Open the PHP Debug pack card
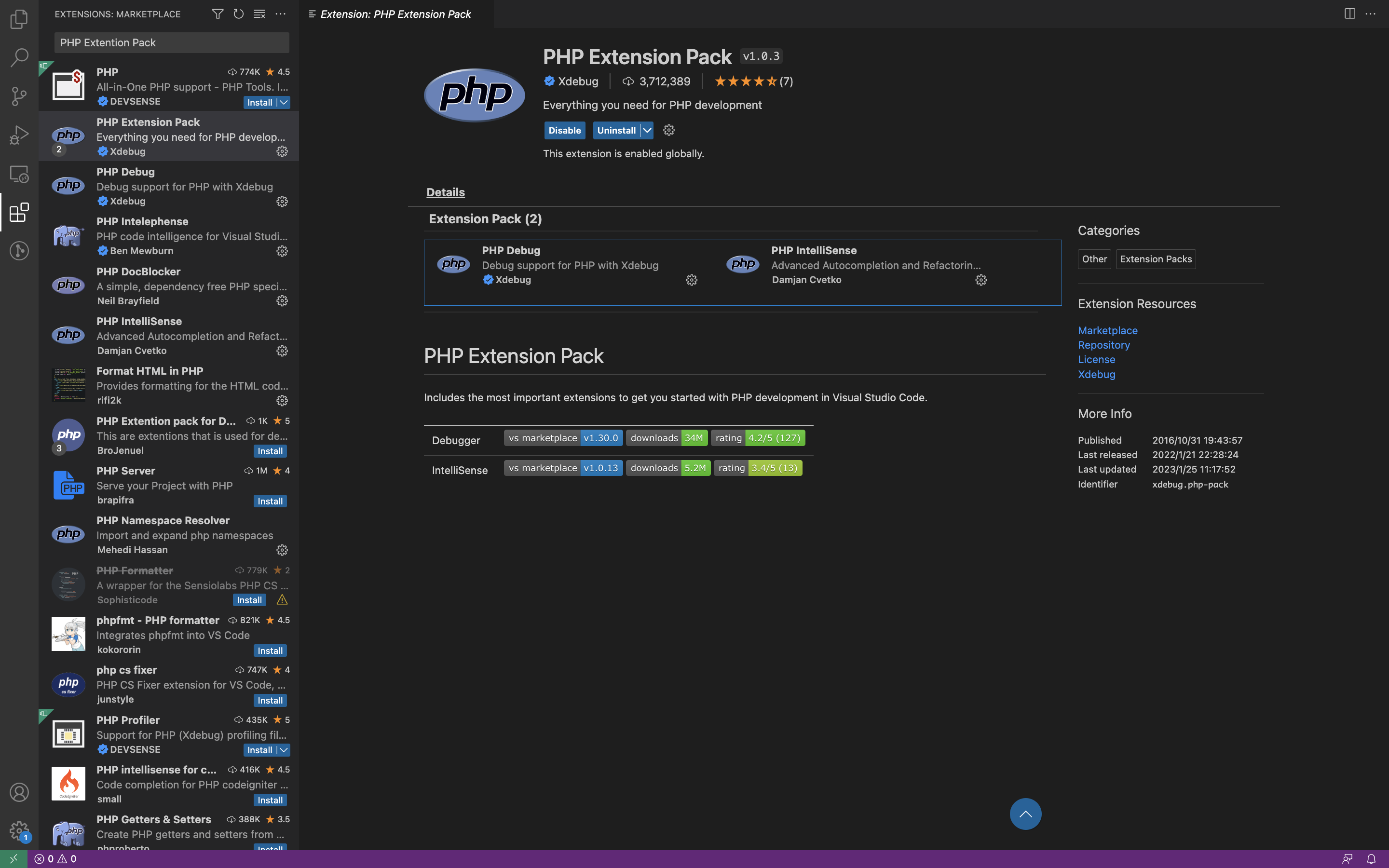The height and width of the screenshot is (868, 1389). point(568,265)
